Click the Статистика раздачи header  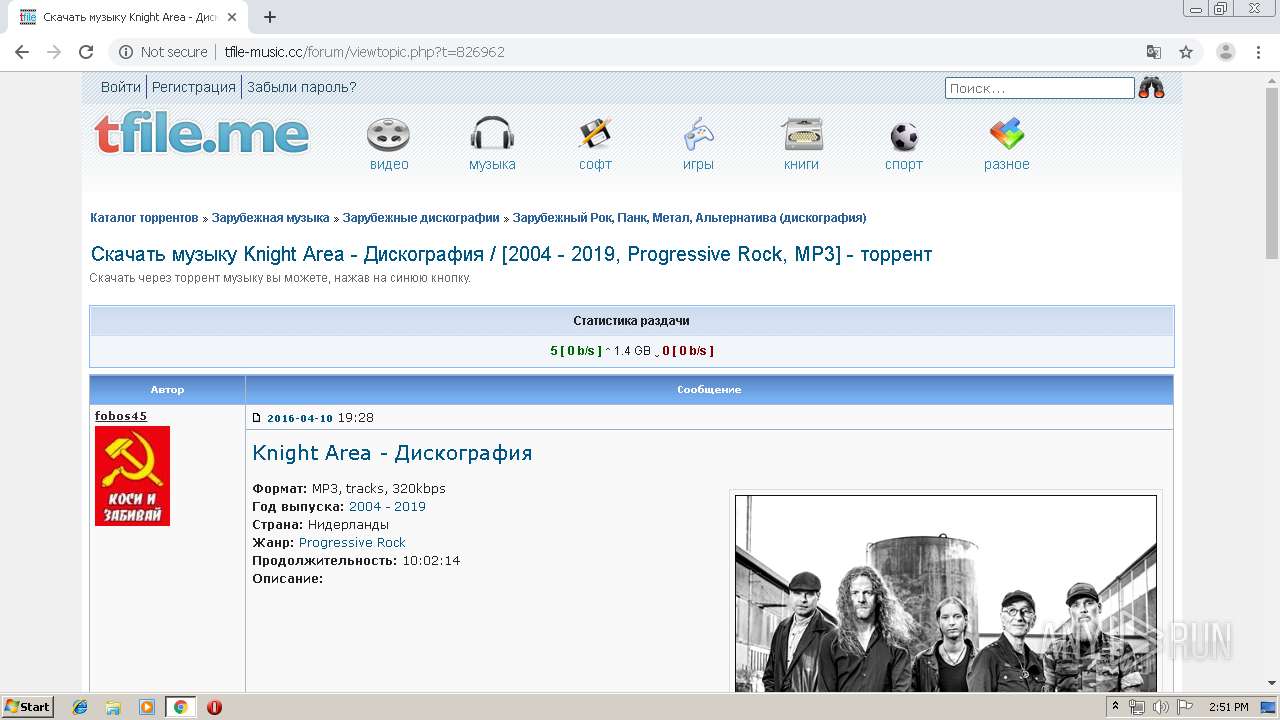631,321
